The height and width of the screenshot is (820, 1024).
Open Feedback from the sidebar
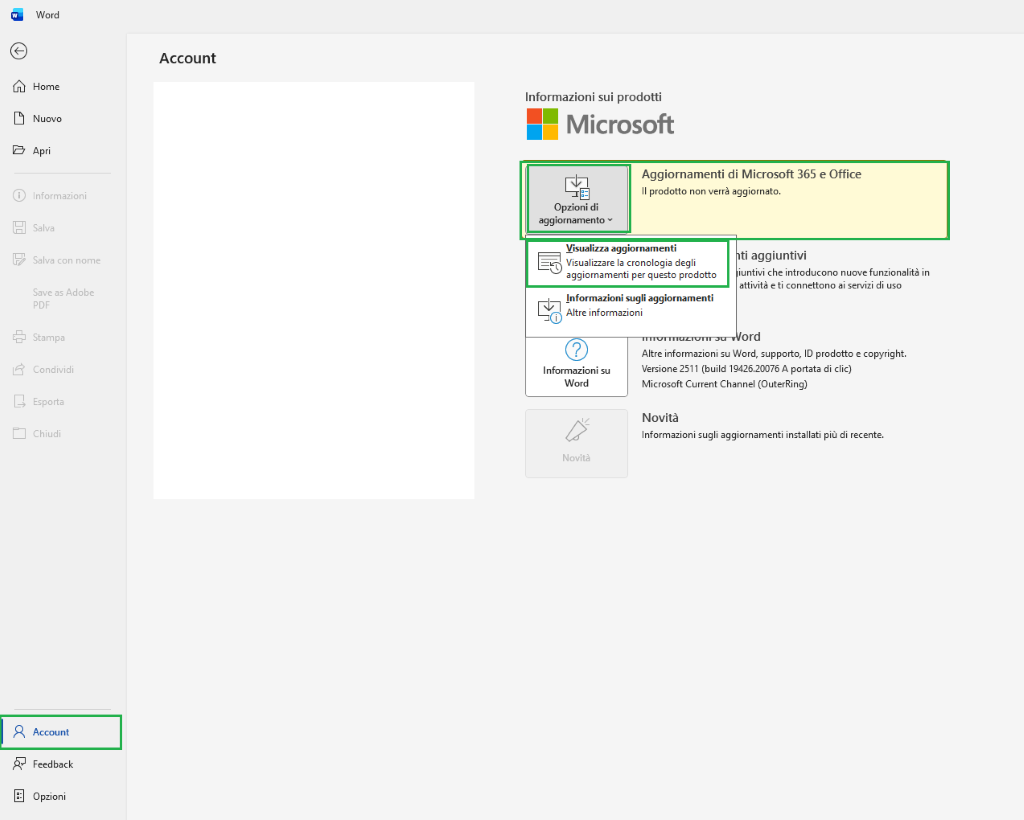point(61,764)
